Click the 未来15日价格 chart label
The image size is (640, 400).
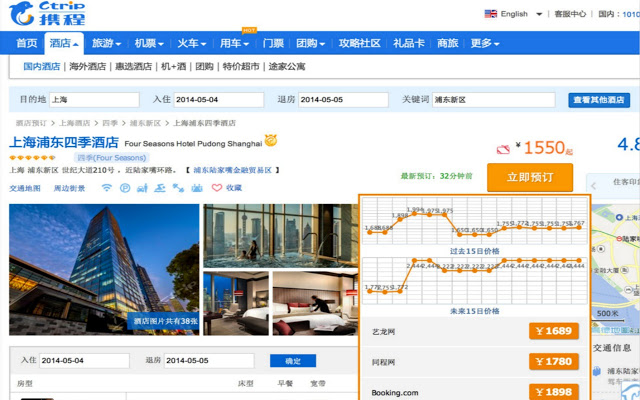[x=475, y=311]
